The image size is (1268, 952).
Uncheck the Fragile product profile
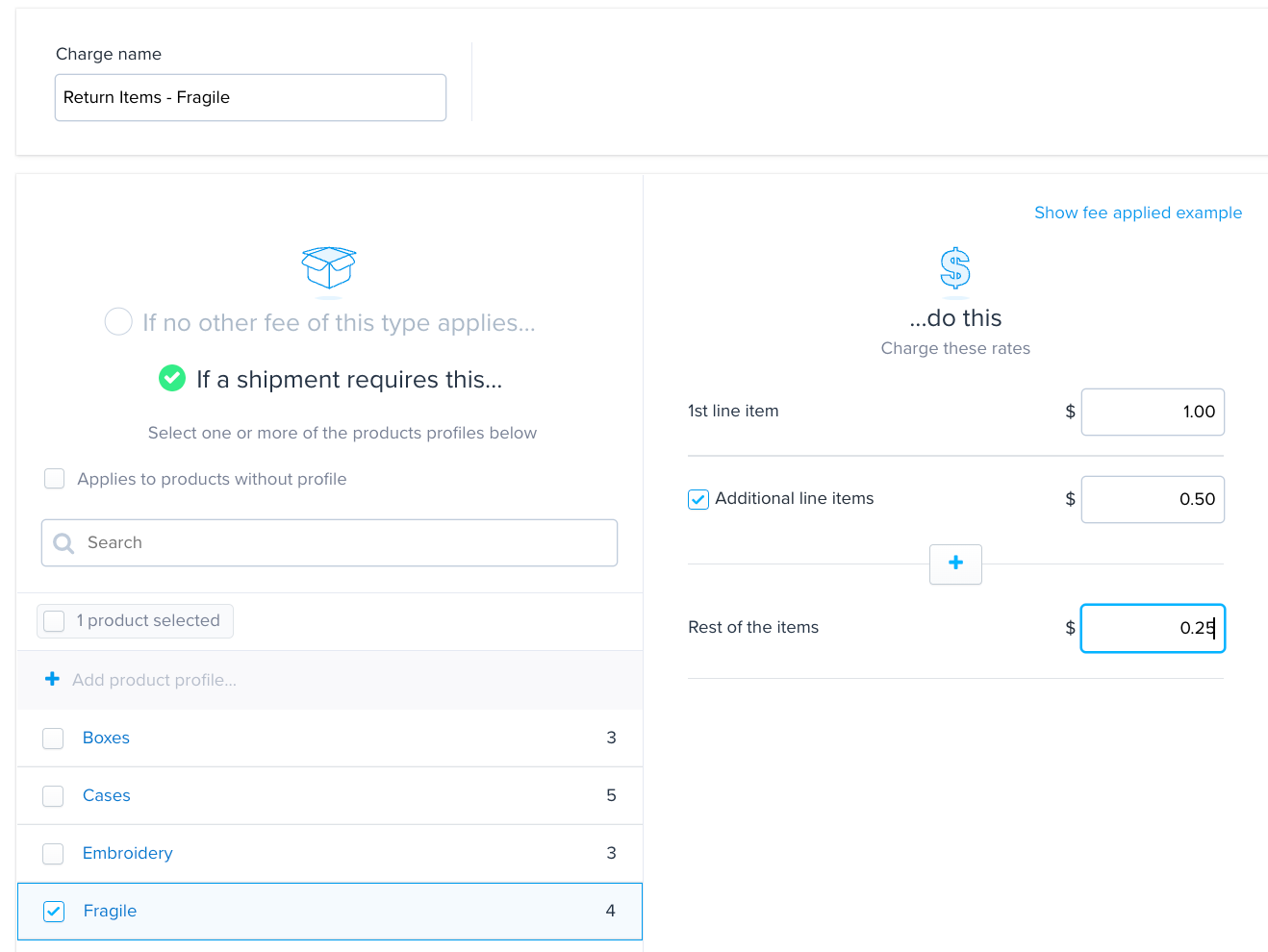(54, 911)
